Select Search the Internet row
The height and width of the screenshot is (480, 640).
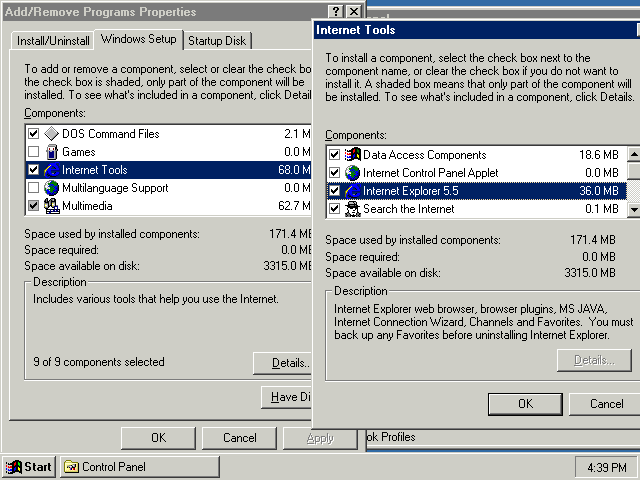point(477,209)
